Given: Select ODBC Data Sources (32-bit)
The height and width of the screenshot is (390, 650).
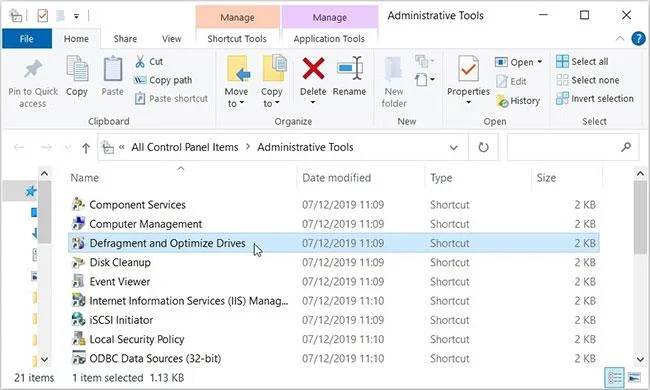Looking at the screenshot, I should 334,358.
